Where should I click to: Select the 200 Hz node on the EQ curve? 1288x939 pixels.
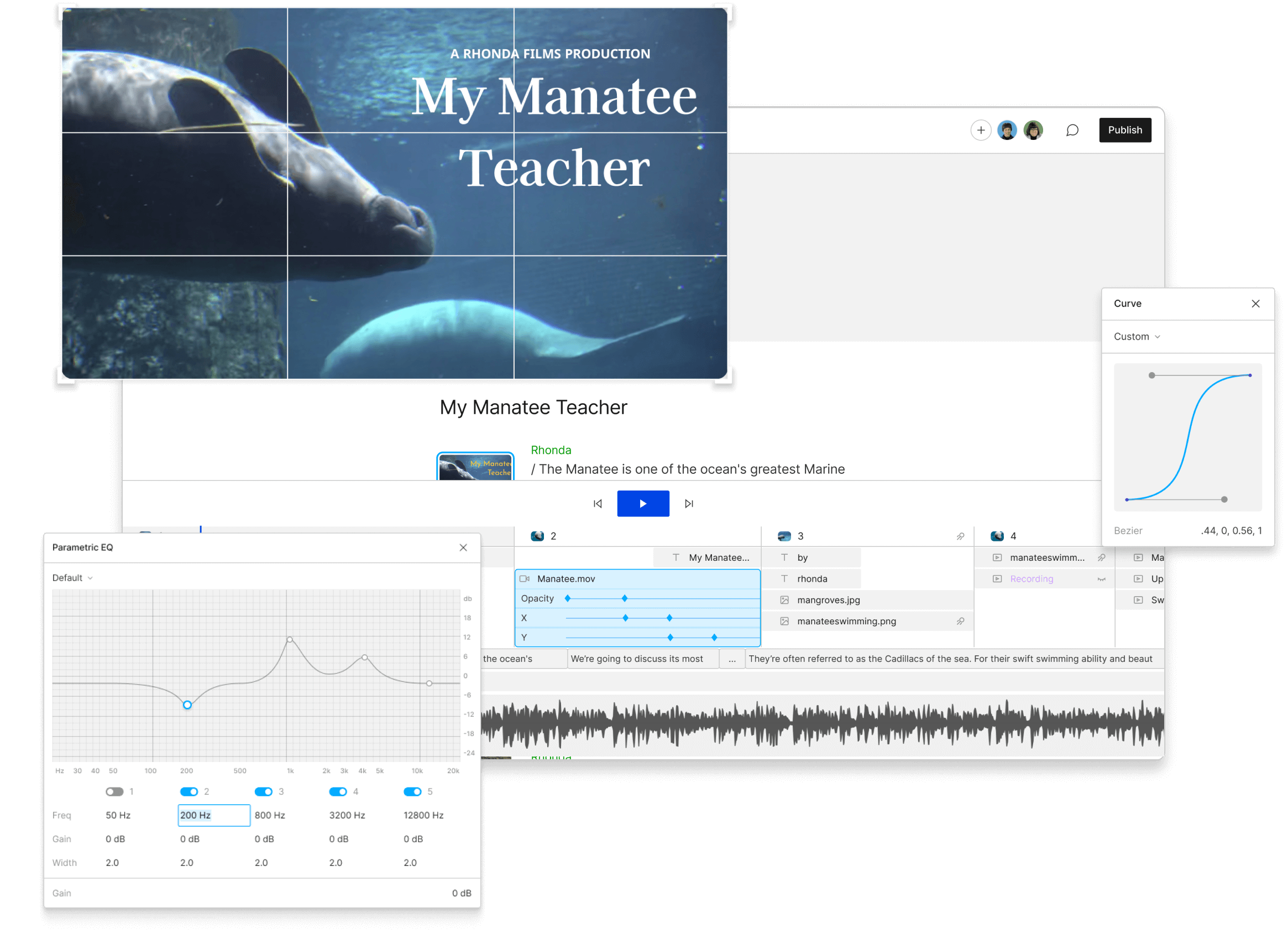tap(187, 705)
